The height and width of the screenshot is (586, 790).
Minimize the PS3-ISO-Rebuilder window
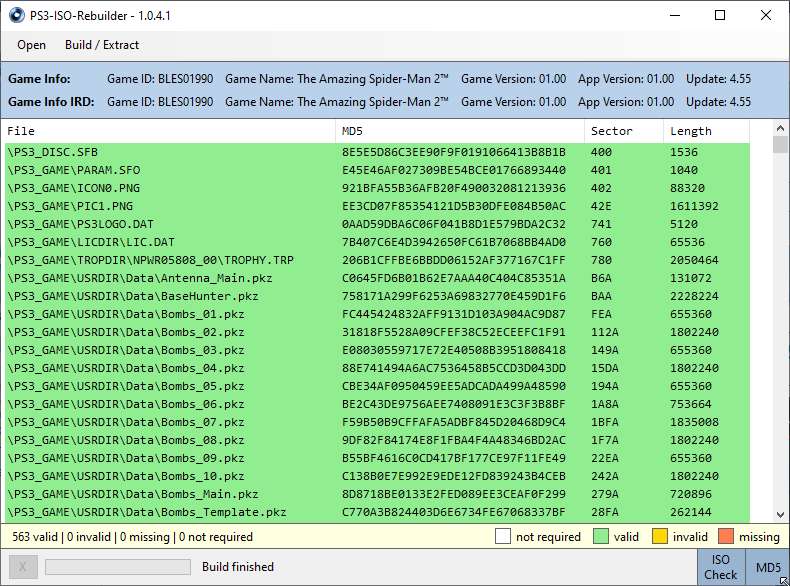point(675,15)
